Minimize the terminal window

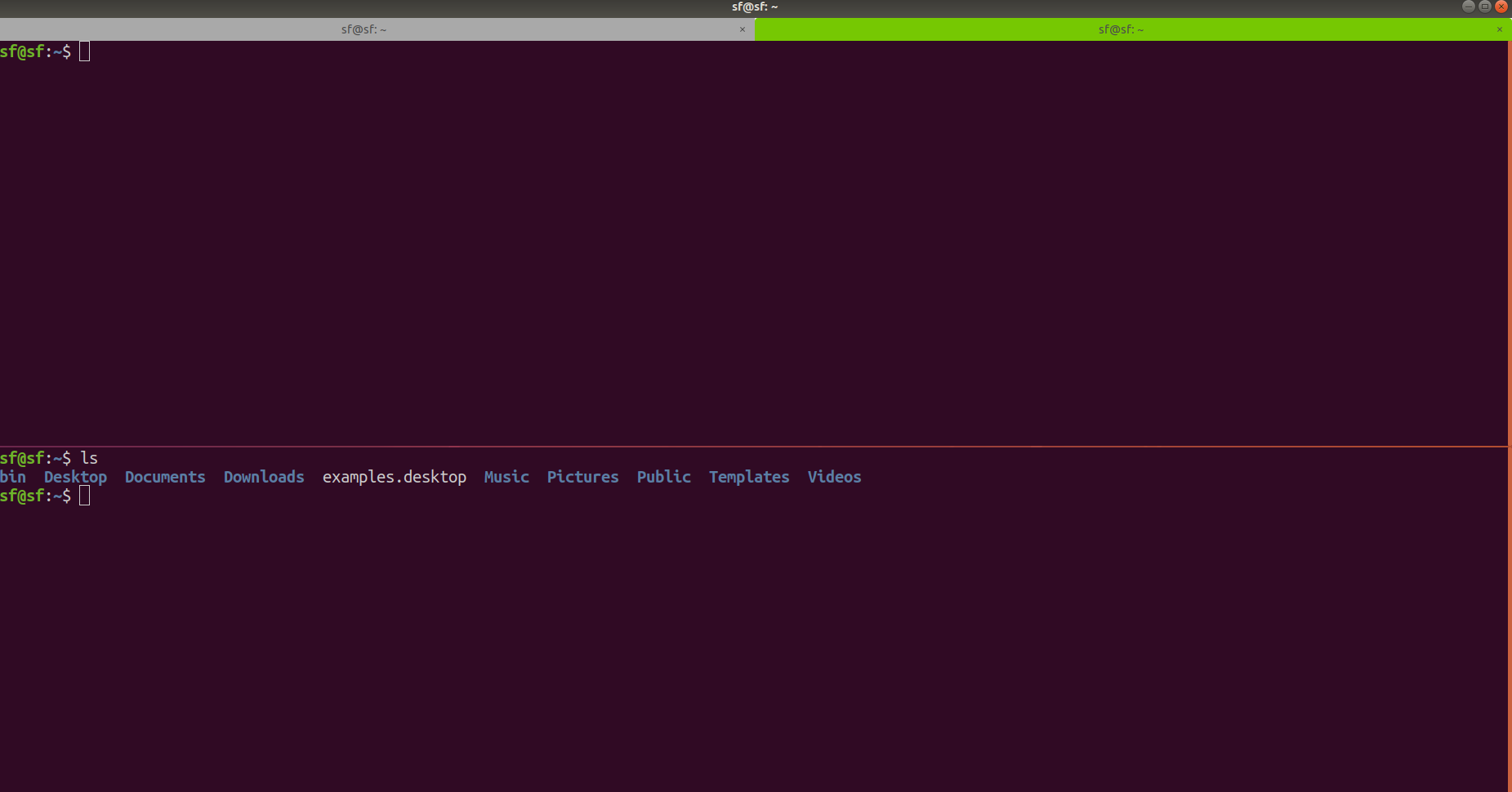click(x=1468, y=7)
